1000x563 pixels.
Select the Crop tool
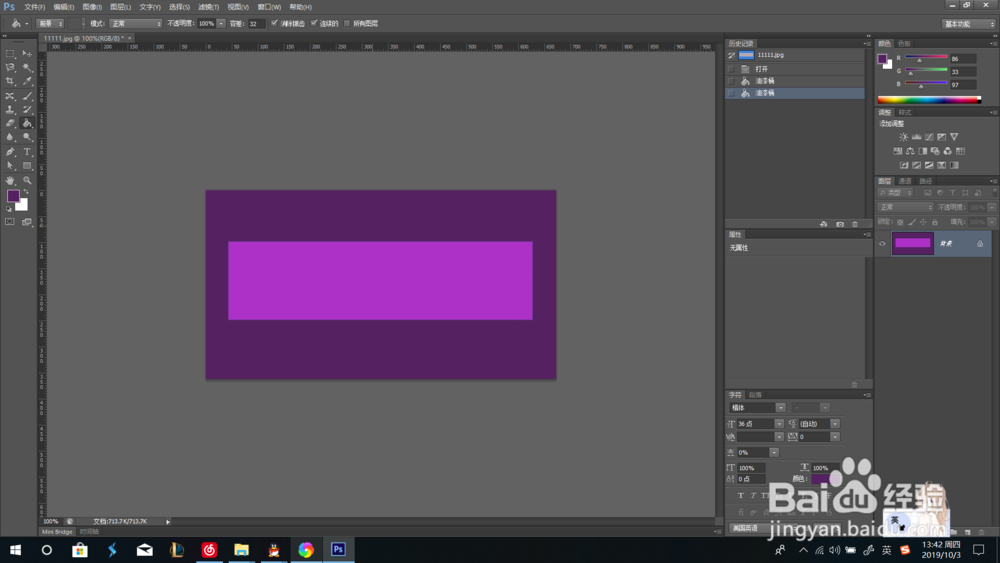pos(10,82)
